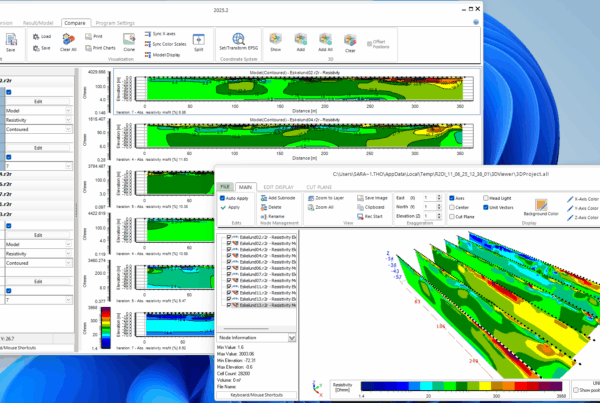Switch to the EDIT DISPLAY tab

click(x=278, y=187)
